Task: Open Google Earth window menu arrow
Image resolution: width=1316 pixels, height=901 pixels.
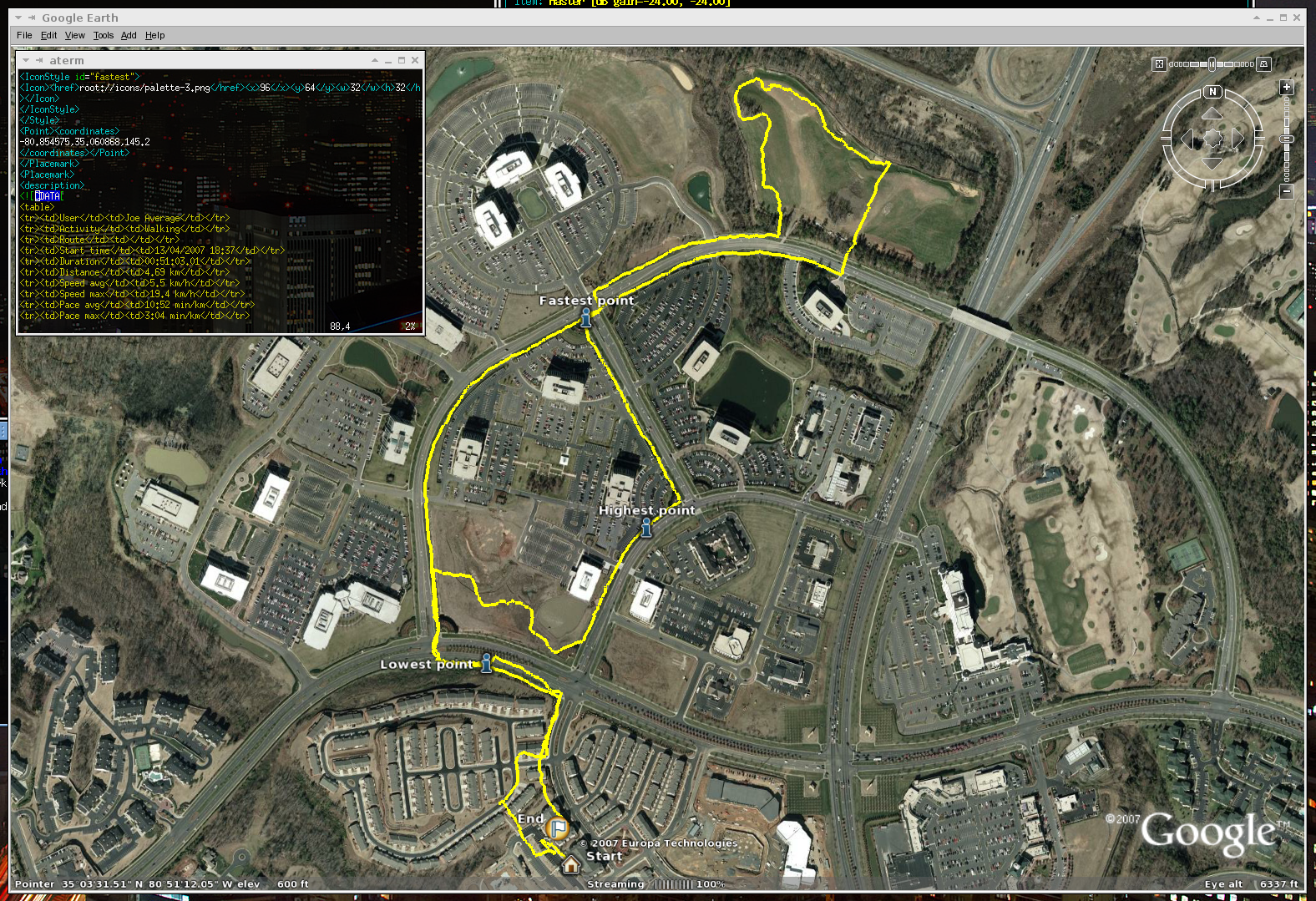Action: tap(18, 18)
